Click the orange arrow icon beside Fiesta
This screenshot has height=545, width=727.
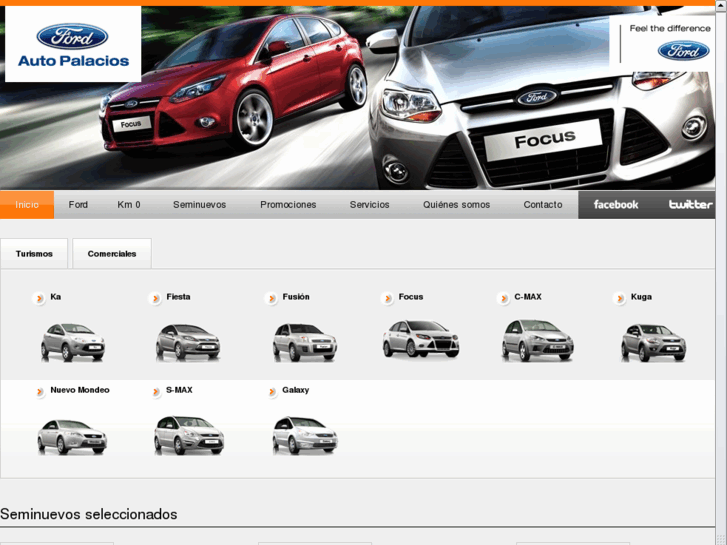click(x=155, y=298)
